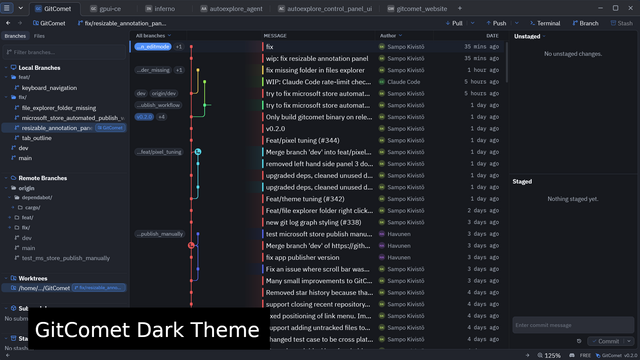Select the local main branch
The height and width of the screenshot is (360, 640).
coord(25,158)
